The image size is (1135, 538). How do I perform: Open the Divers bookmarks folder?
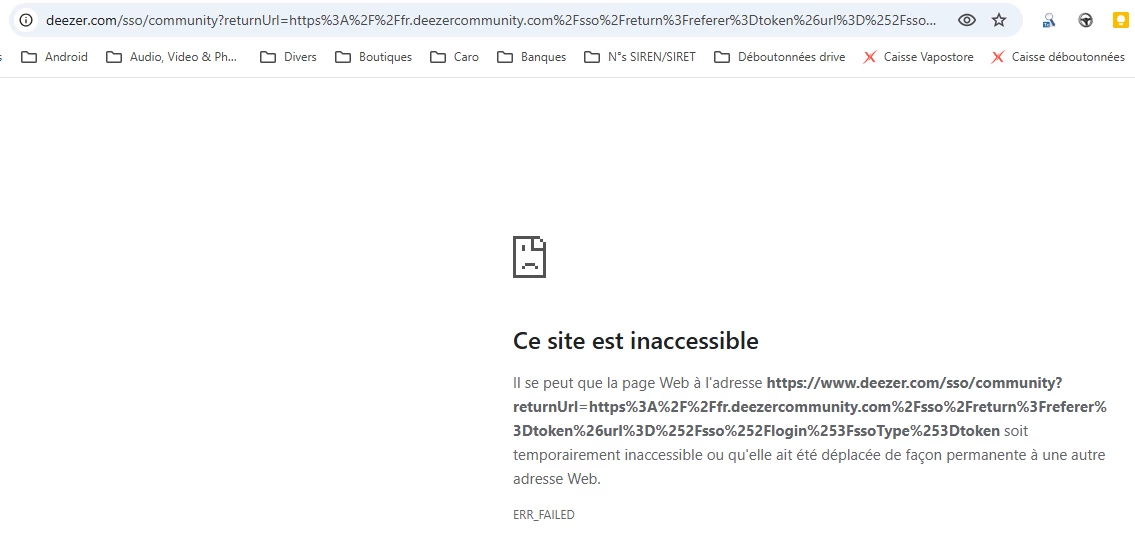pyautogui.click(x=288, y=56)
